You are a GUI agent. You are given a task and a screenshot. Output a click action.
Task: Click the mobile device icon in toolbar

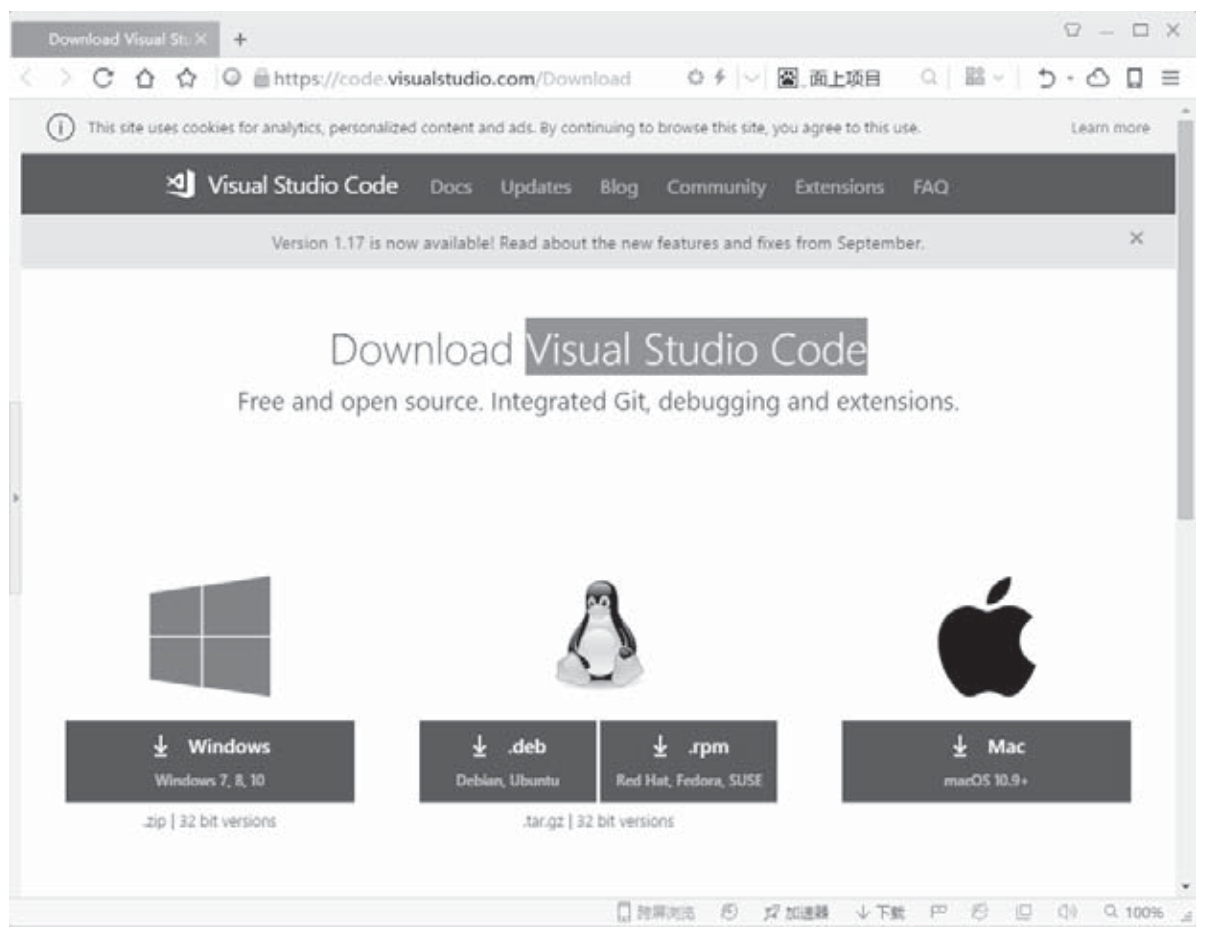point(1135,79)
